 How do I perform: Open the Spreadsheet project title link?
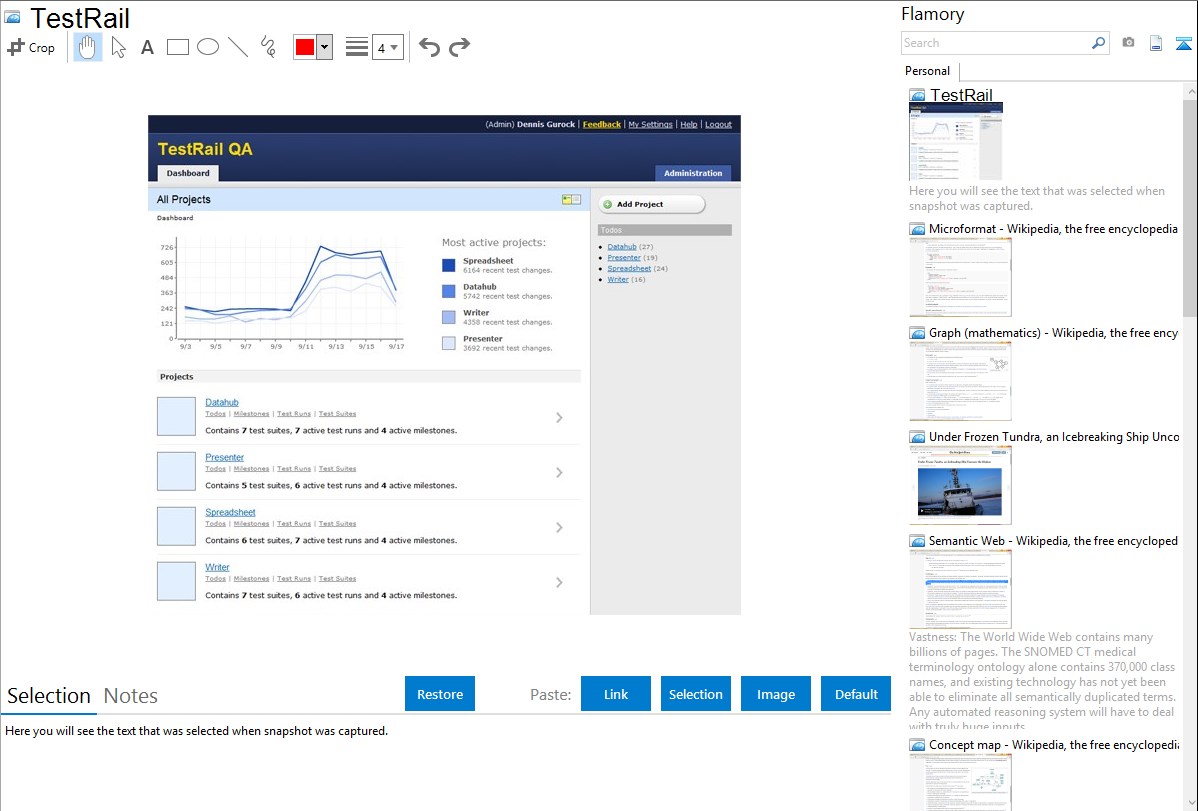(x=230, y=512)
